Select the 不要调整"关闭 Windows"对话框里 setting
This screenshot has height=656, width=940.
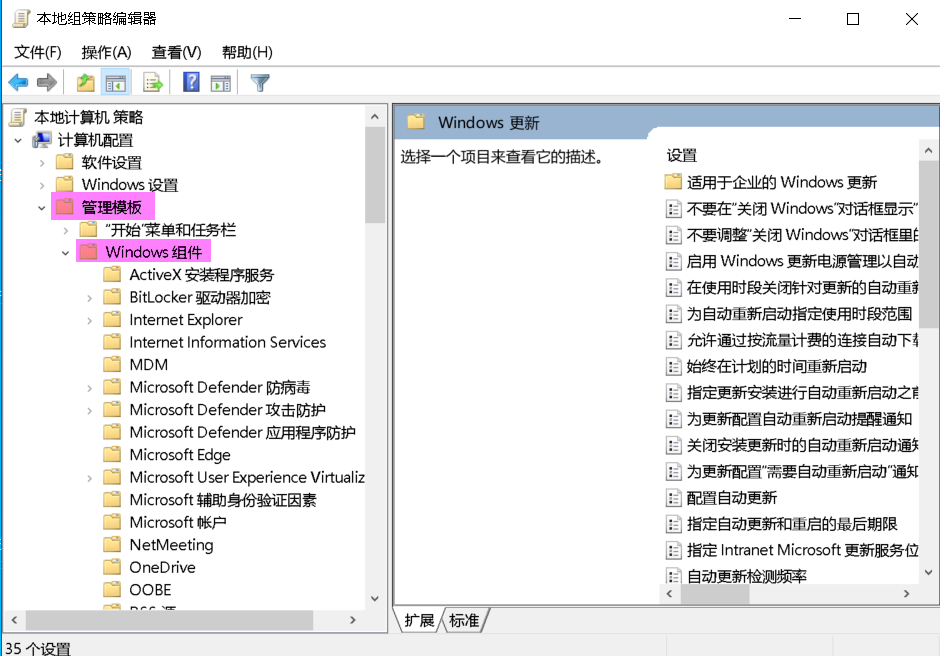802,234
